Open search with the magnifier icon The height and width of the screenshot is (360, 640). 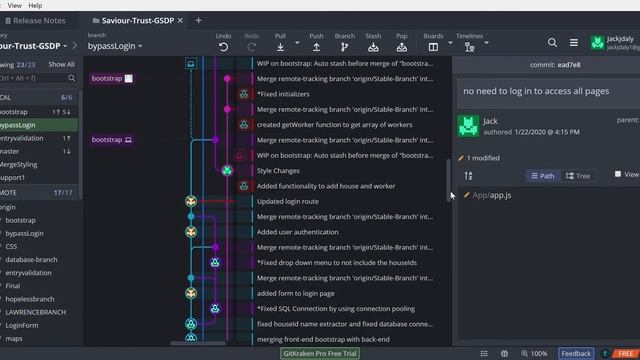coord(552,42)
